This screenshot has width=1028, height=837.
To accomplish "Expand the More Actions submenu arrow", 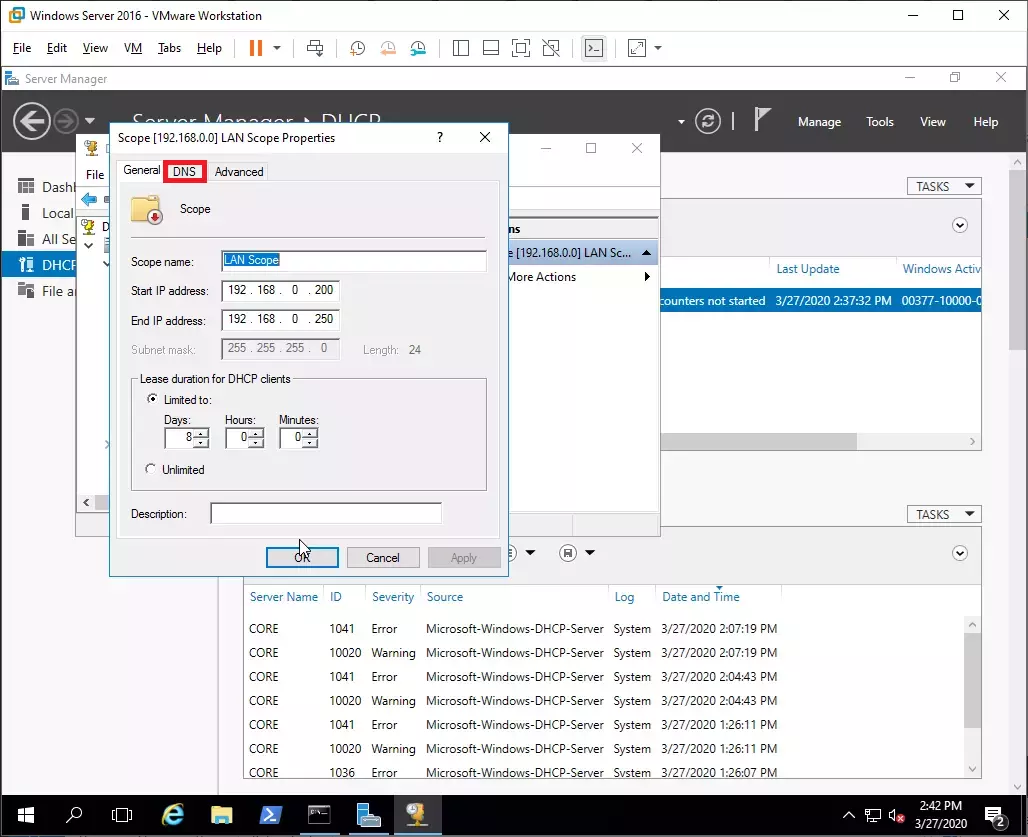I will point(647,277).
